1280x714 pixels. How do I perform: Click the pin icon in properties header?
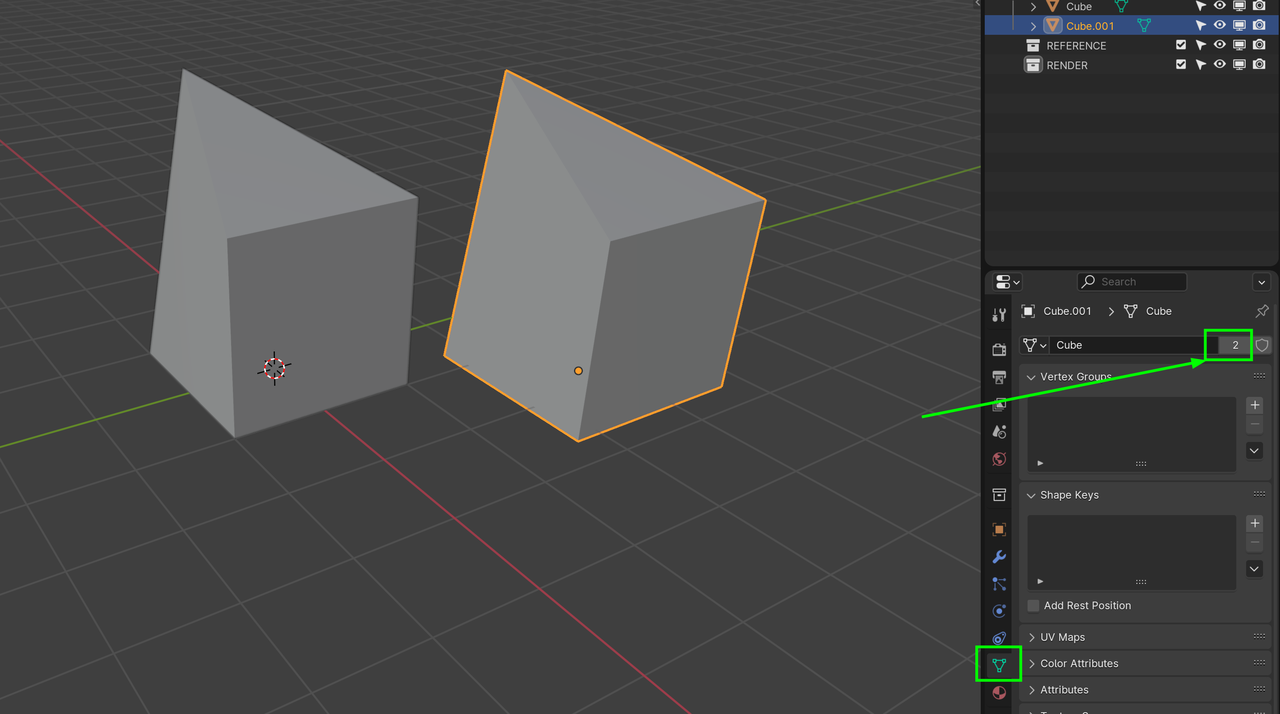tap(1261, 311)
